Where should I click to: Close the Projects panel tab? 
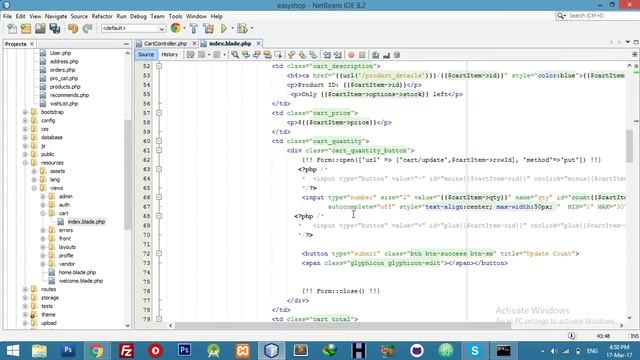tap(32, 44)
